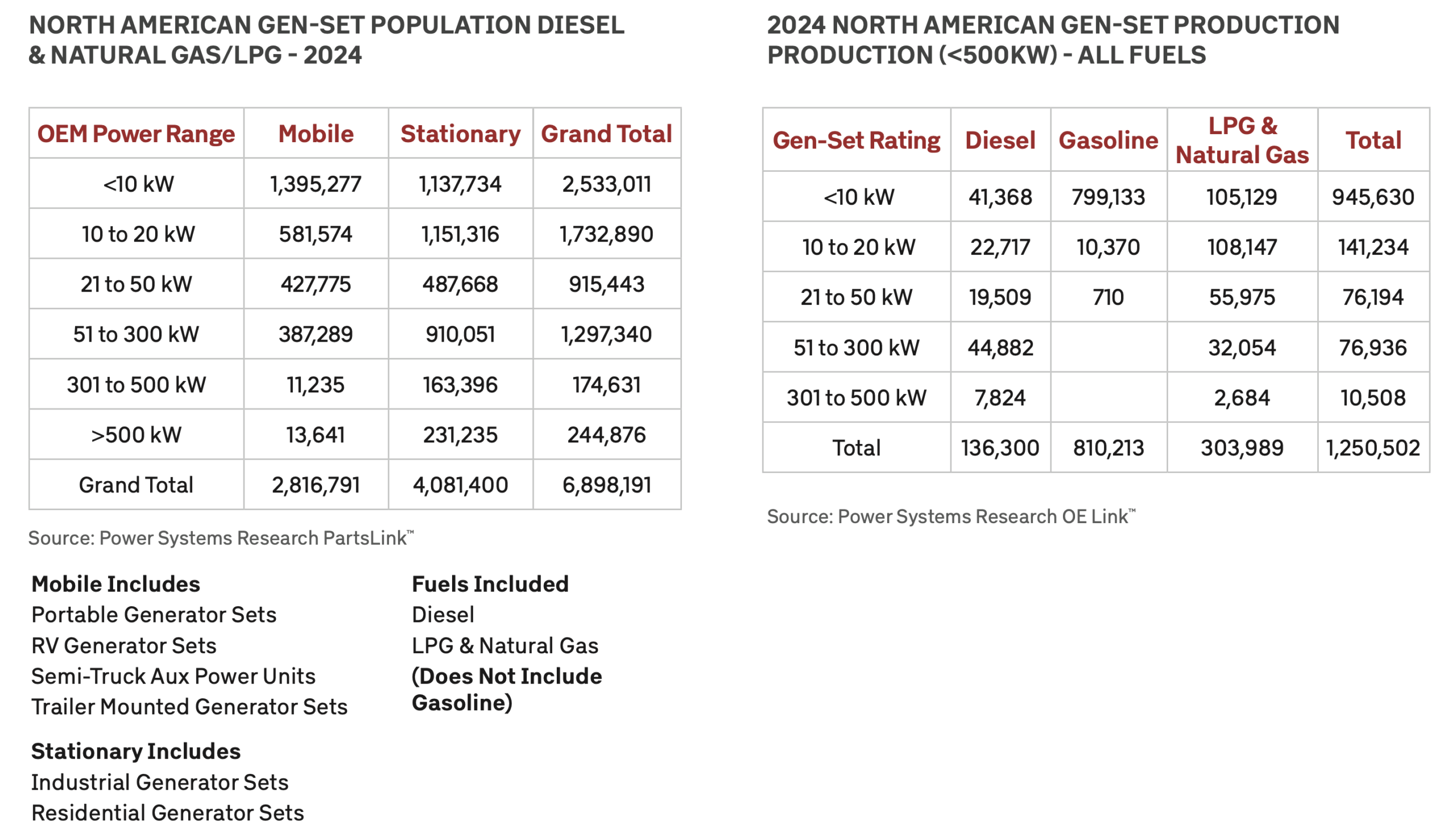Select the Mobile column header

tap(316, 134)
